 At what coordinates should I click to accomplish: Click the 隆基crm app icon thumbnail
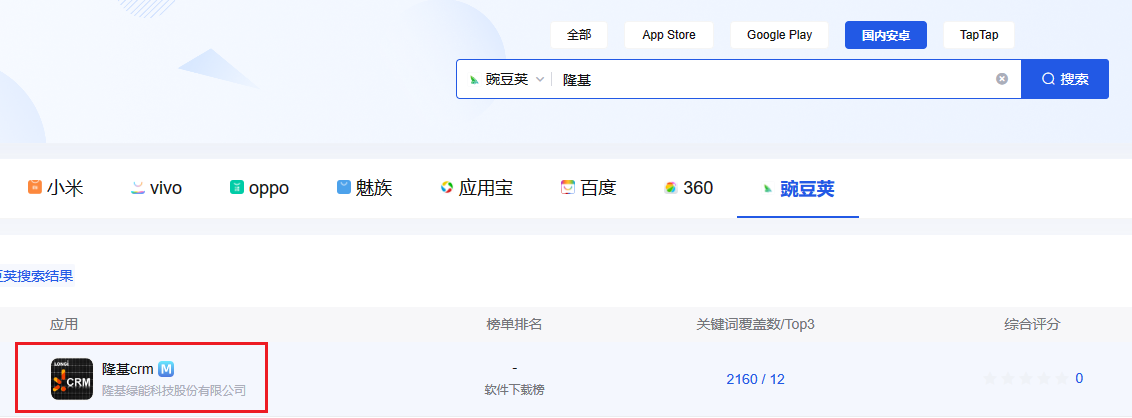point(72,379)
